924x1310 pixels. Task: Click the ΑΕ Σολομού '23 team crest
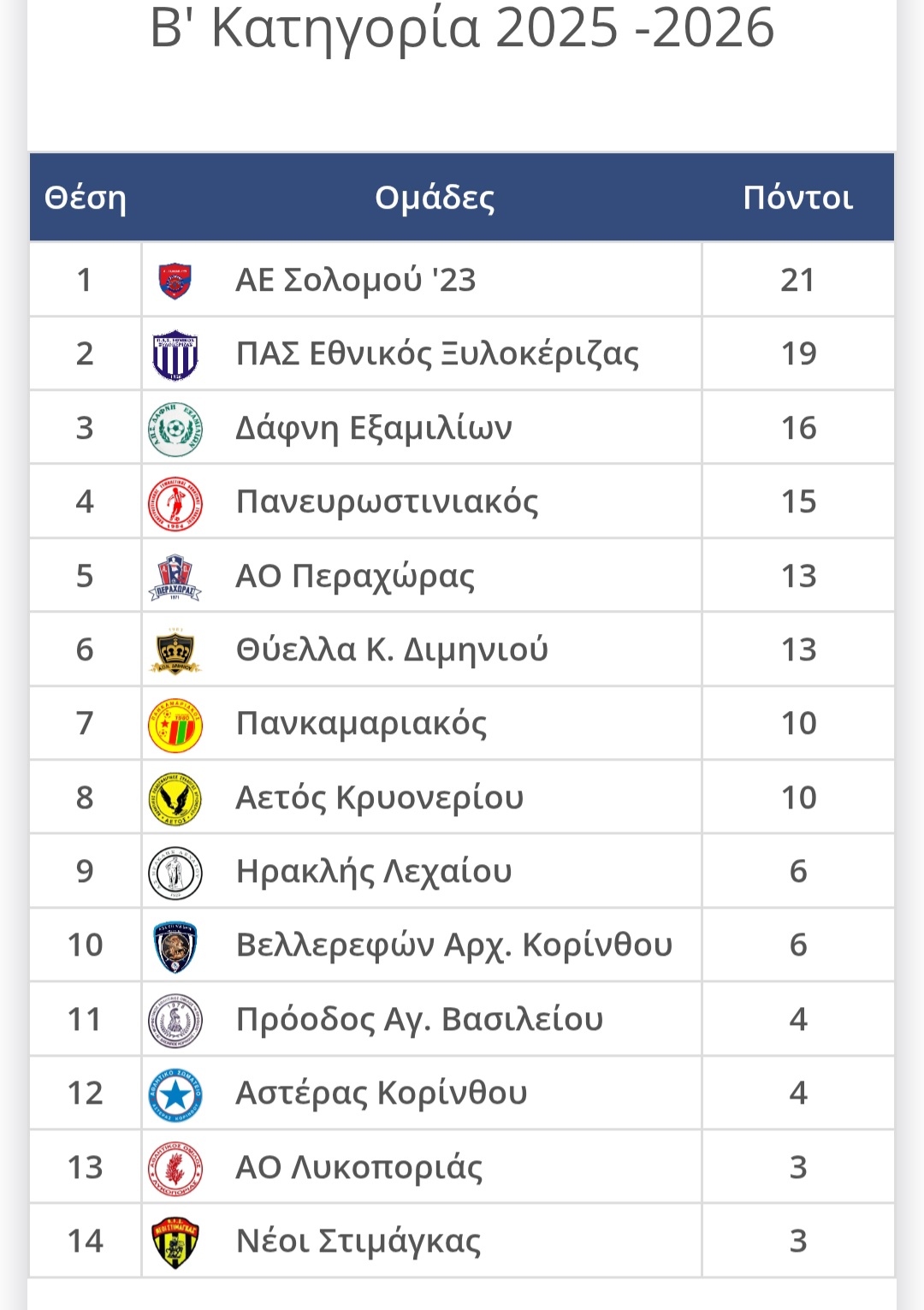coord(175,281)
